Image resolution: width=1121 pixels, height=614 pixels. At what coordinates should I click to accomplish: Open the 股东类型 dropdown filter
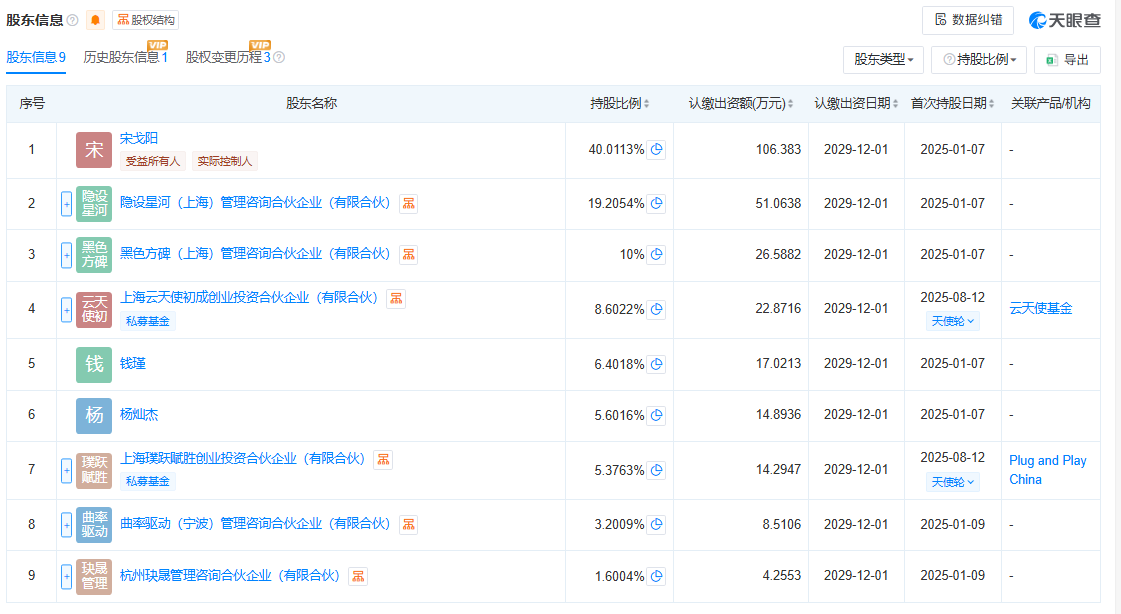point(883,60)
